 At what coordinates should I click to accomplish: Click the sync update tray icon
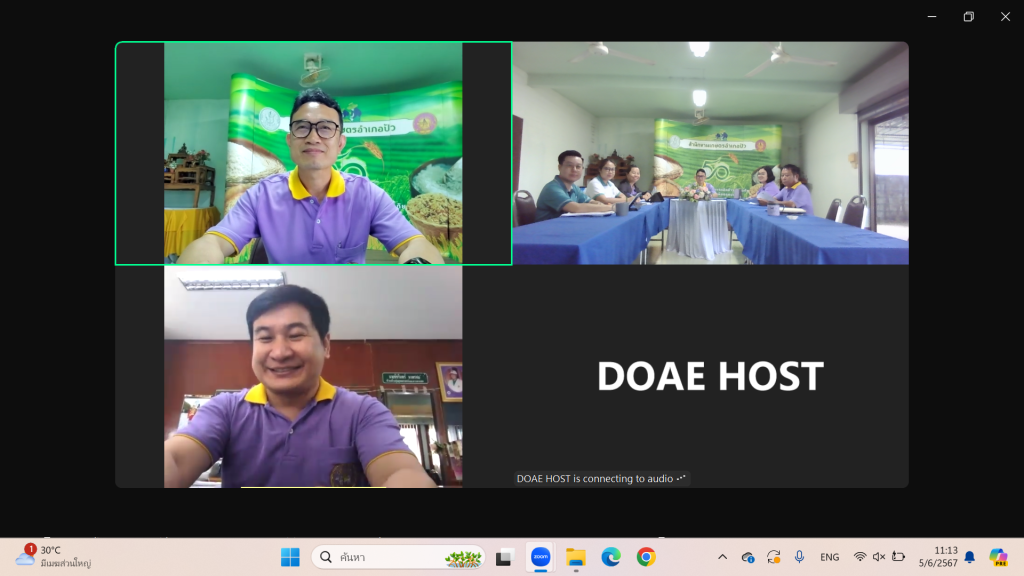tap(773, 557)
